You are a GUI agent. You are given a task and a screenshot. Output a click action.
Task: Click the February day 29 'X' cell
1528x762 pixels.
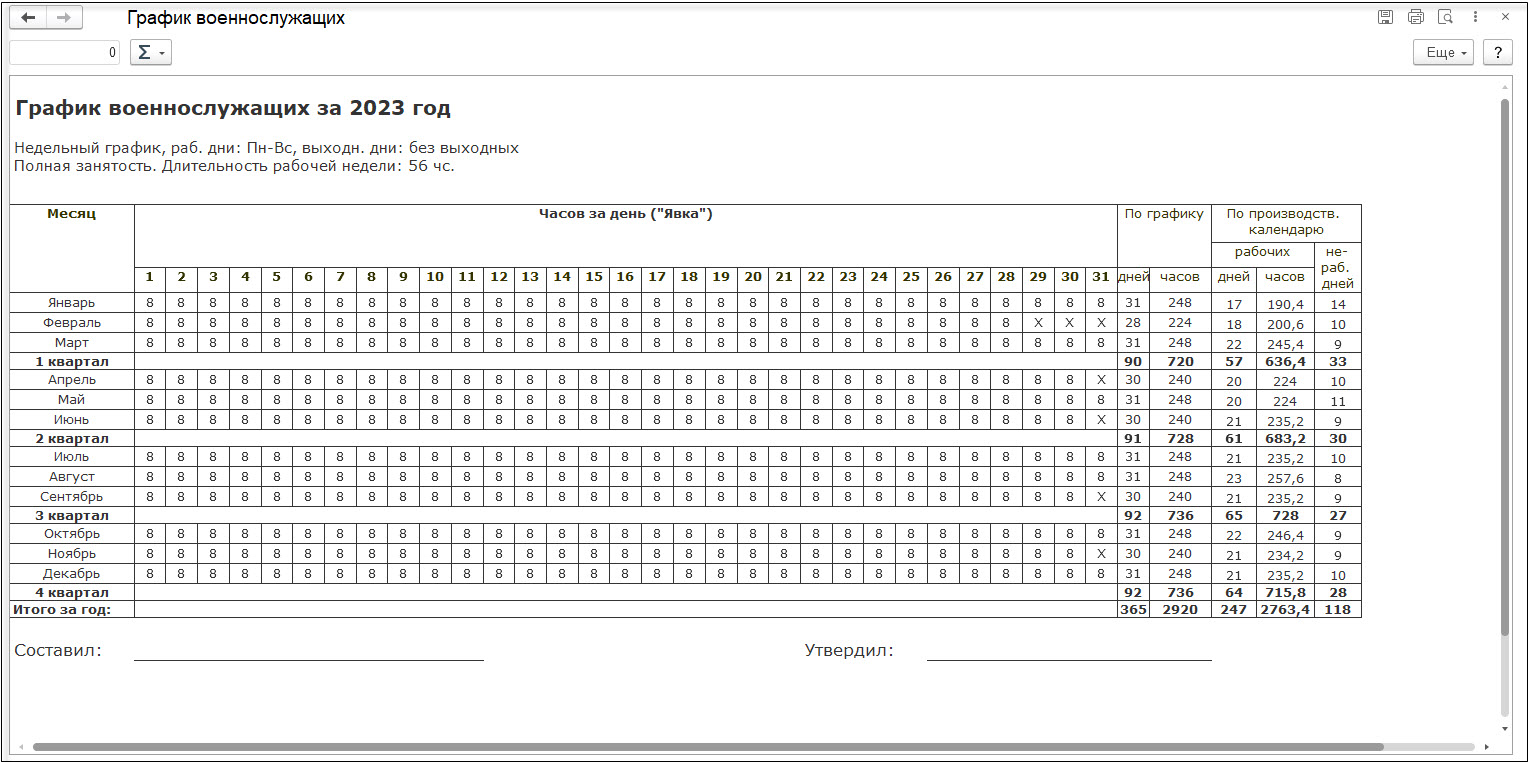click(1038, 322)
